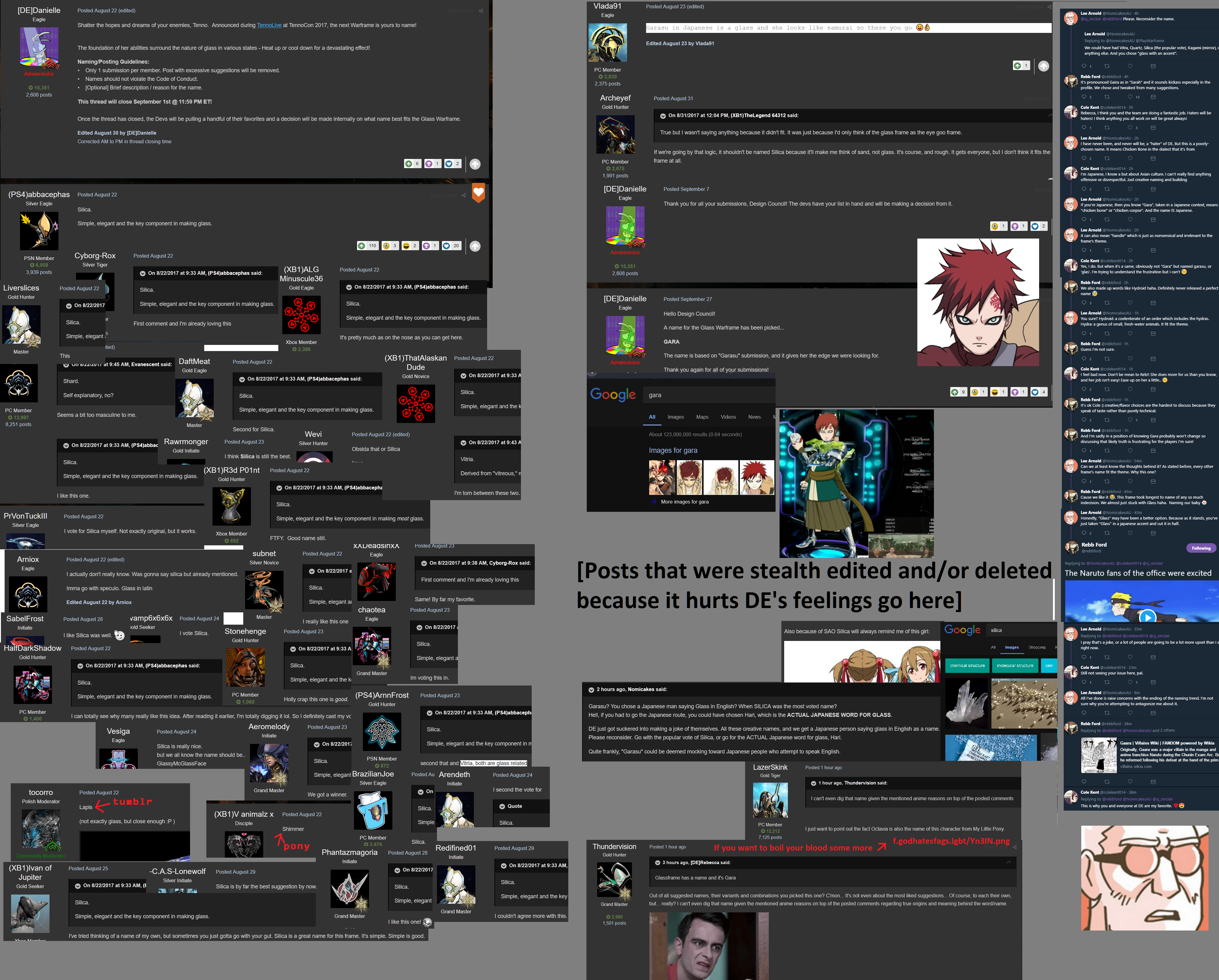Collapse the quote in Minuscule36's post
1219x980 pixels.
pos(349,287)
